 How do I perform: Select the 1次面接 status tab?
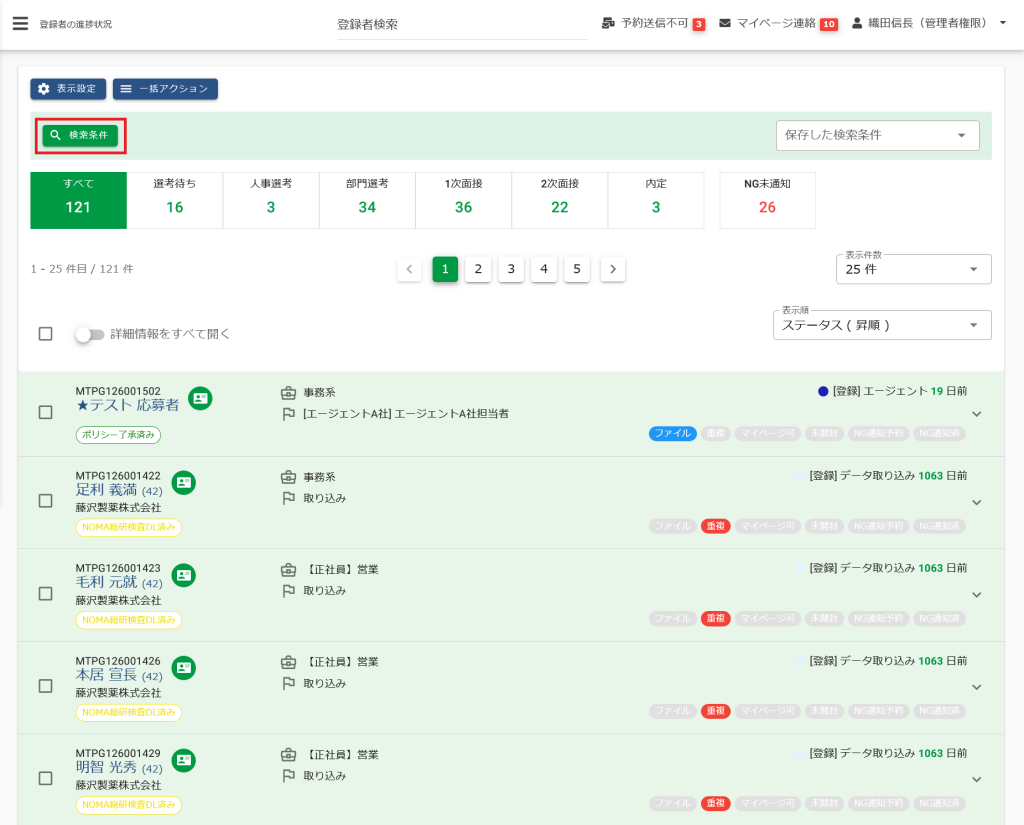click(x=463, y=199)
